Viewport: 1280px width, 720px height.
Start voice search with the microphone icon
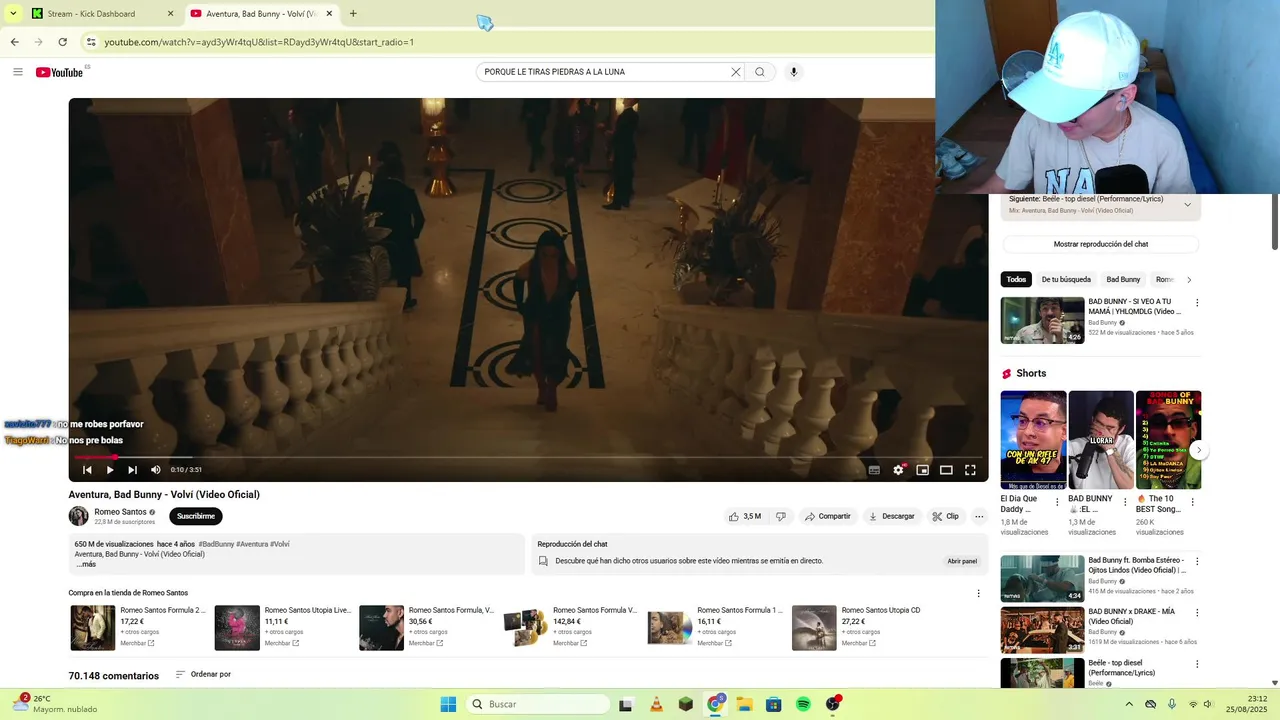[x=794, y=72]
